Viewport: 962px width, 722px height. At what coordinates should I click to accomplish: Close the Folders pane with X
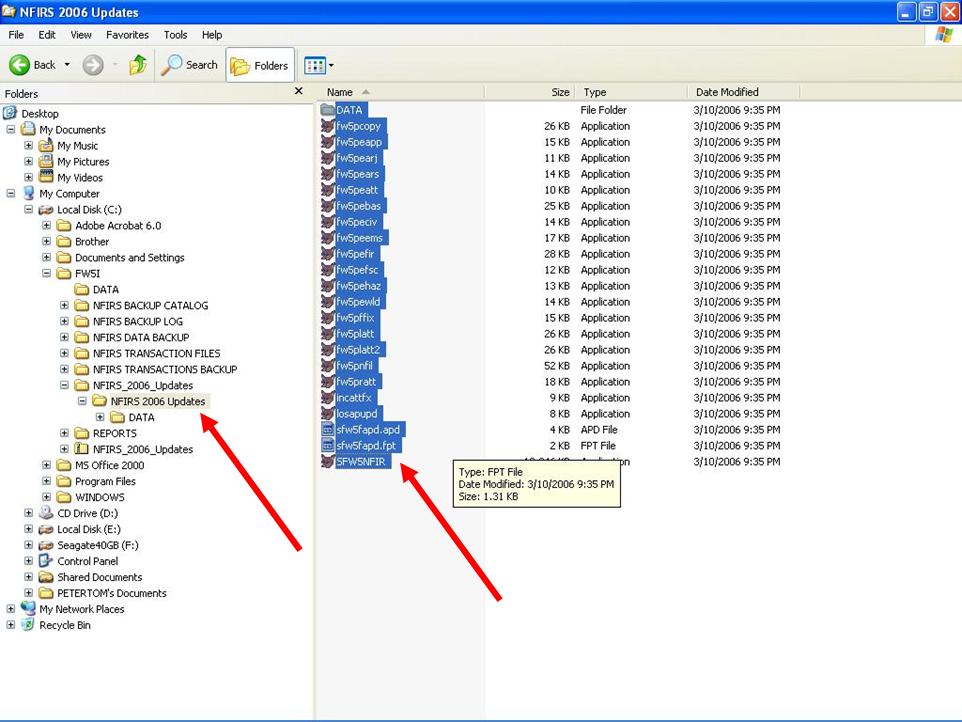298,91
